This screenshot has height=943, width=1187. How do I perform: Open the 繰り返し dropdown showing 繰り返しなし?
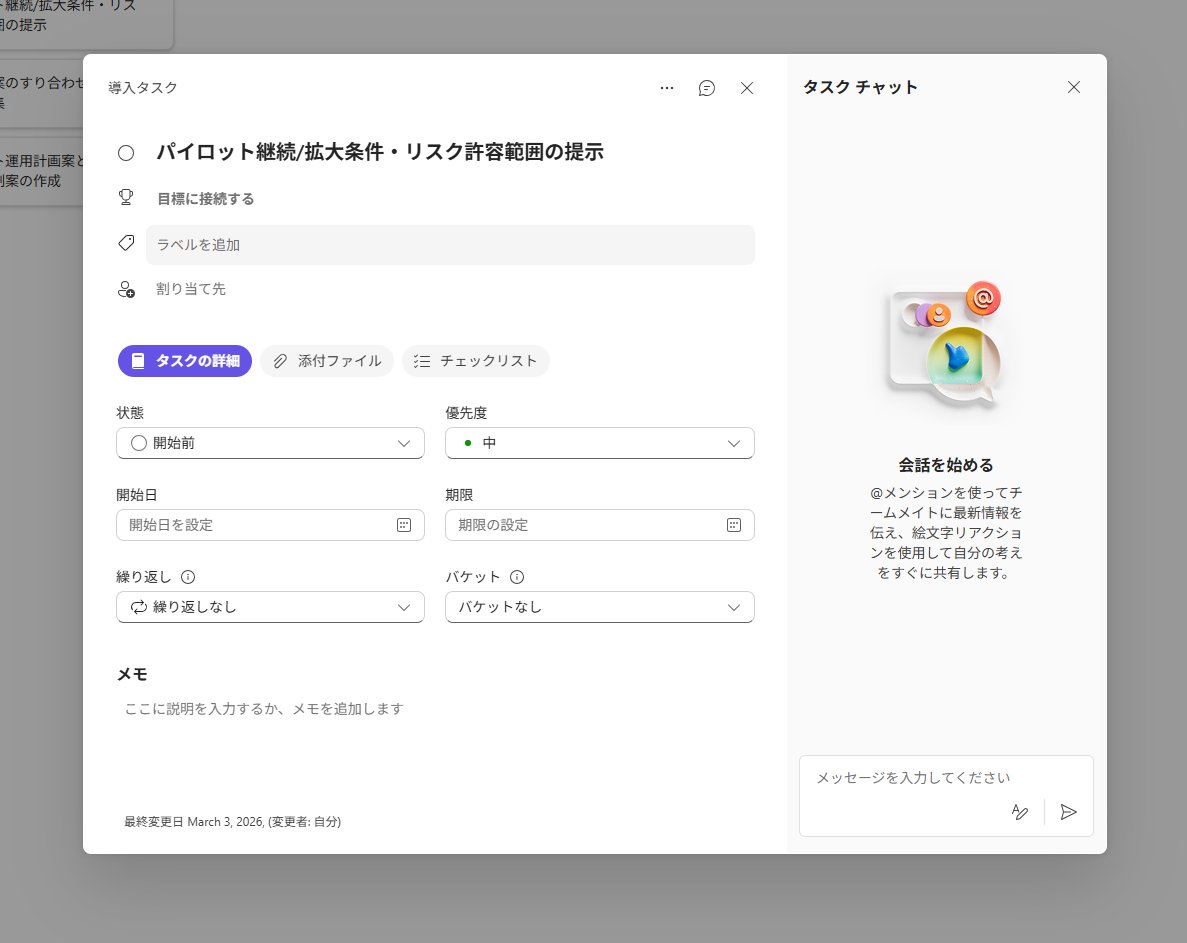click(x=270, y=606)
